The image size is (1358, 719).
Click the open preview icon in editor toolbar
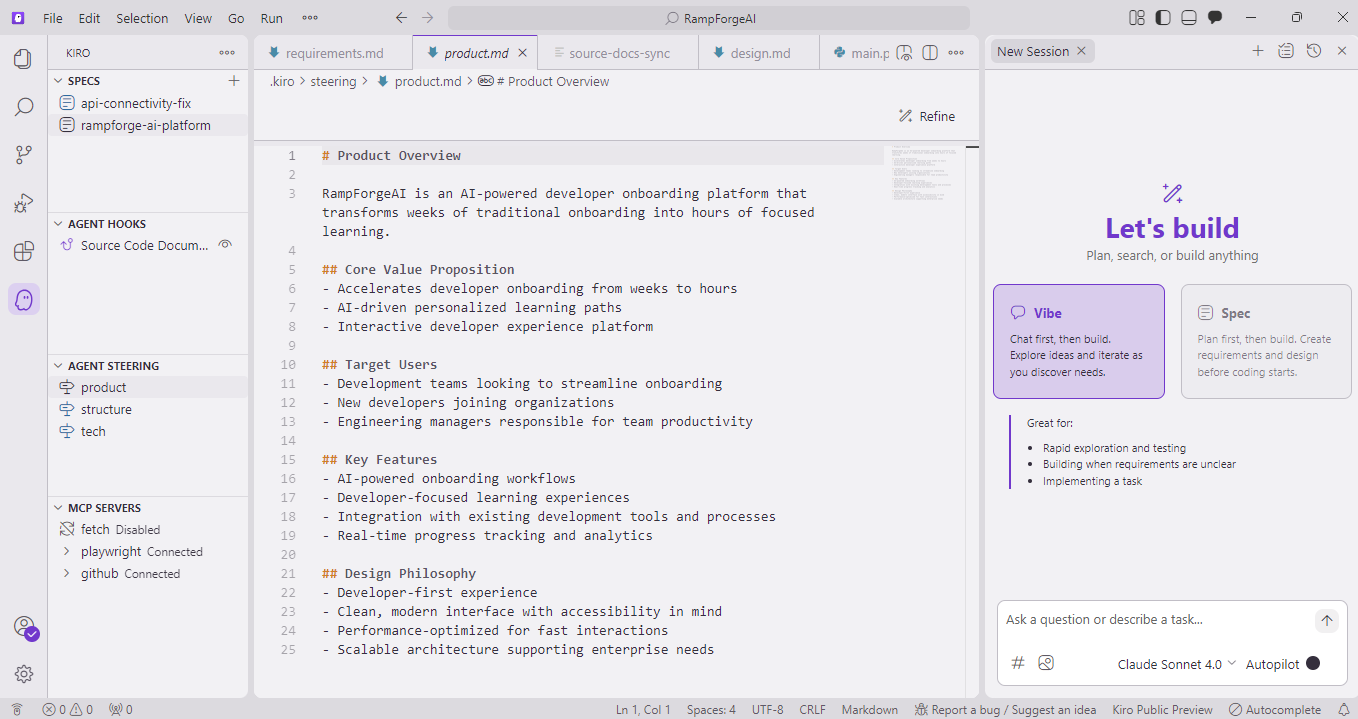(x=904, y=53)
